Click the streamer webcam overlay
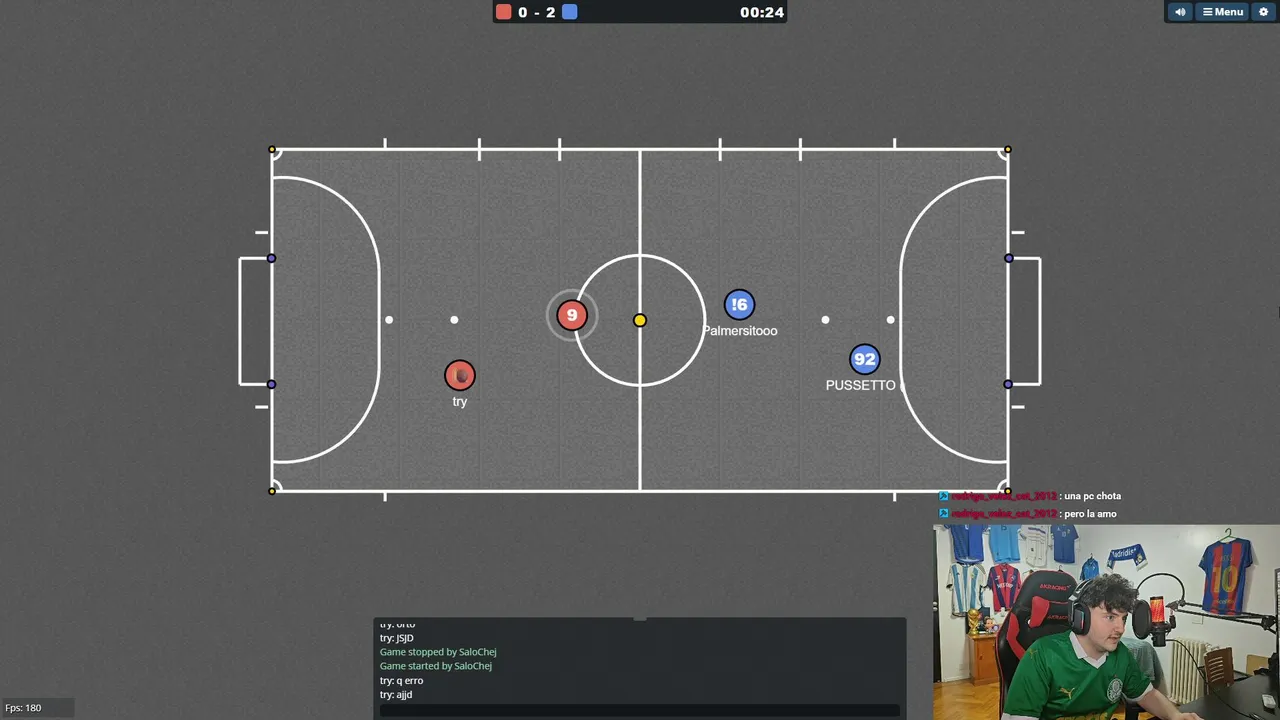The width and height of the screenshot is (1280, 720). pyautogui.click(x=1106, y=622)
